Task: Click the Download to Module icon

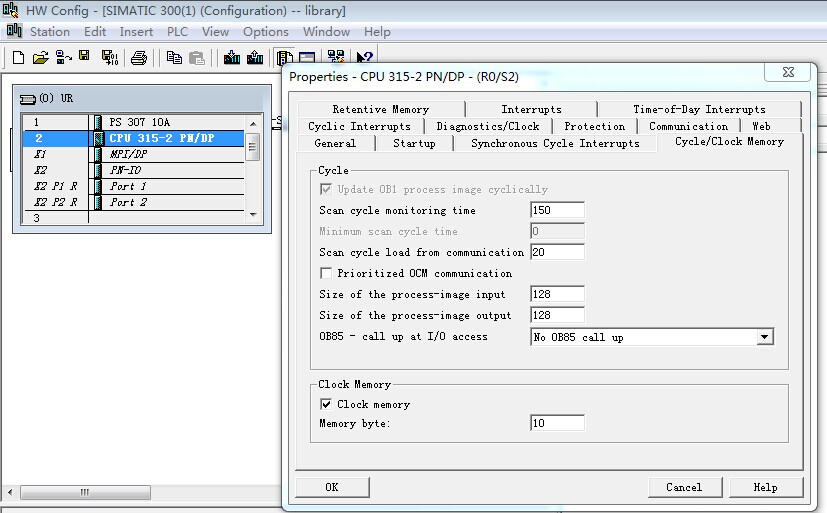Action: (232, 57)
